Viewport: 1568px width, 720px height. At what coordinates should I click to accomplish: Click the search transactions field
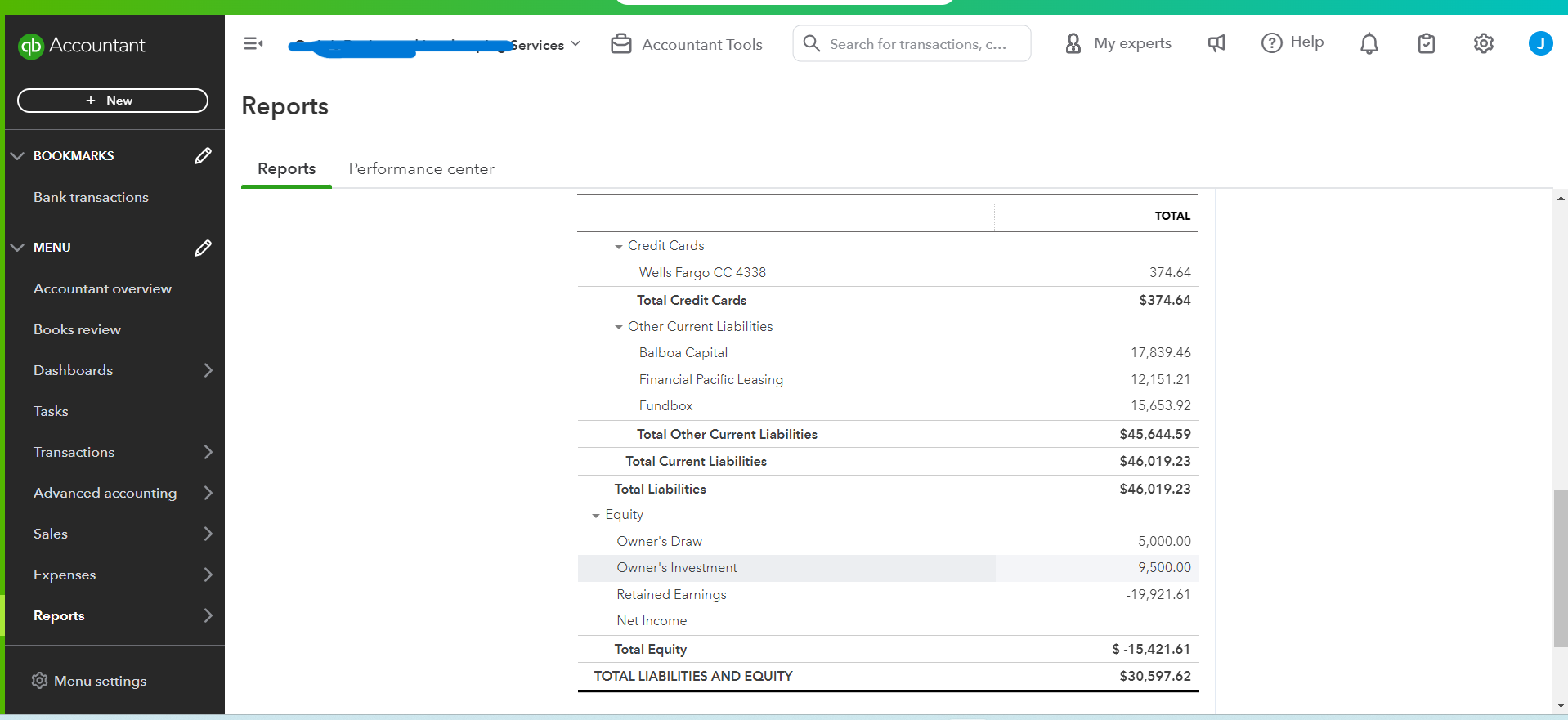(917, 44)
